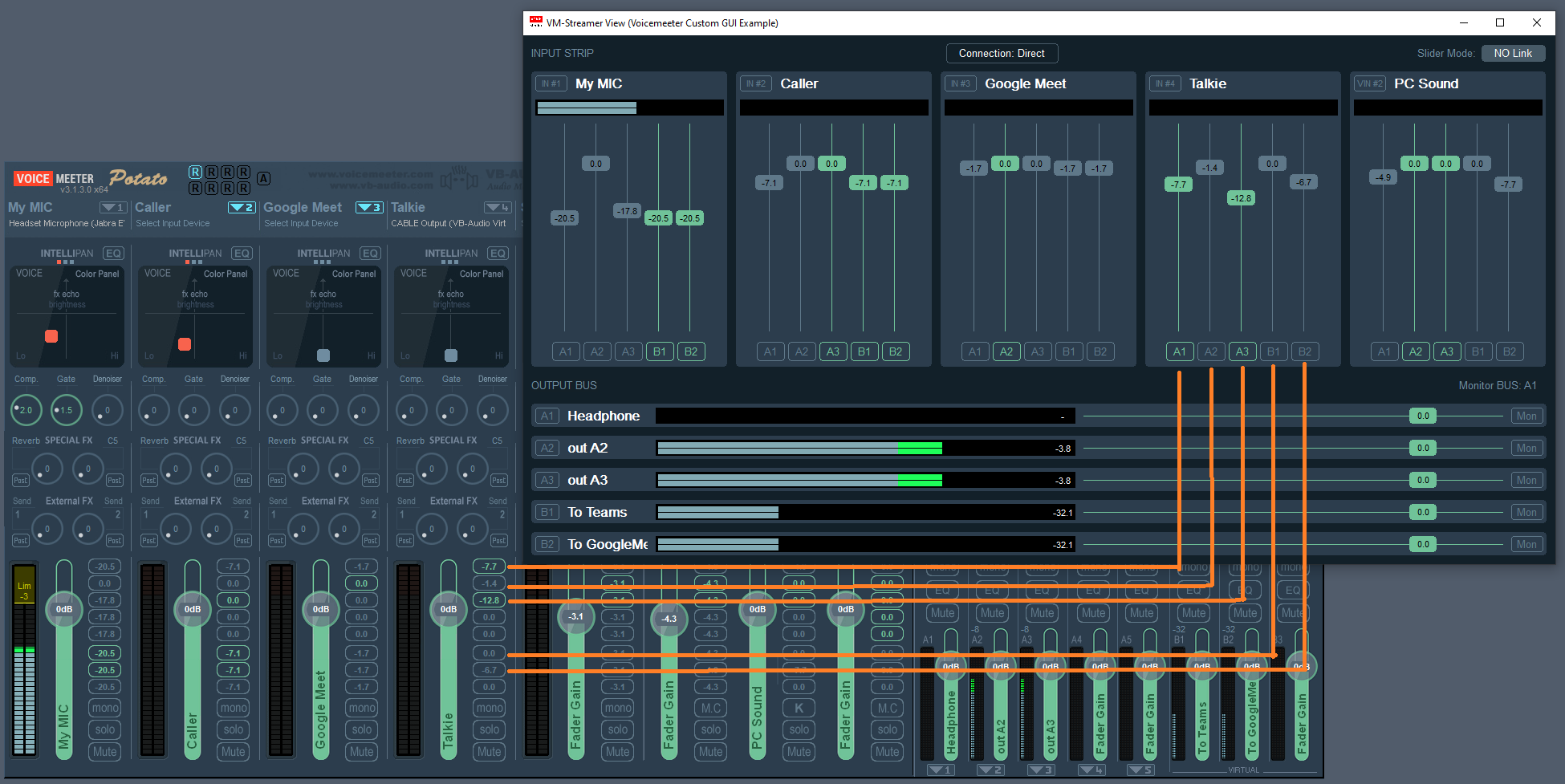This screenshot has height=784, width=1565.
Task: Click My MIC Gate knob
Action: 67,410
